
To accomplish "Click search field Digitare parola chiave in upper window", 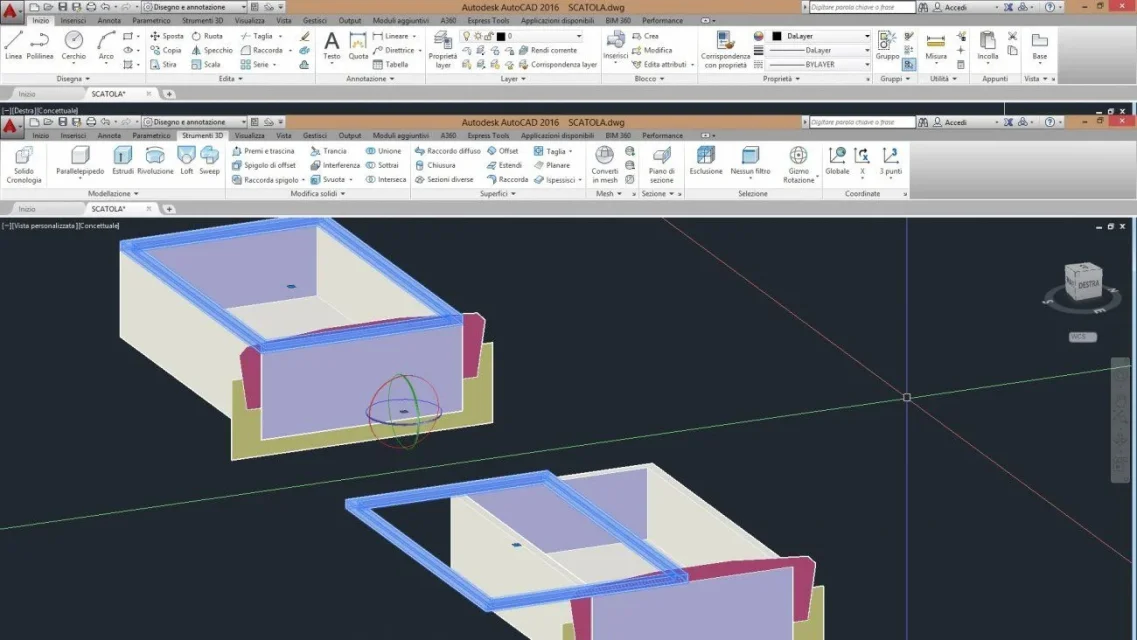I will pos(862,7).
